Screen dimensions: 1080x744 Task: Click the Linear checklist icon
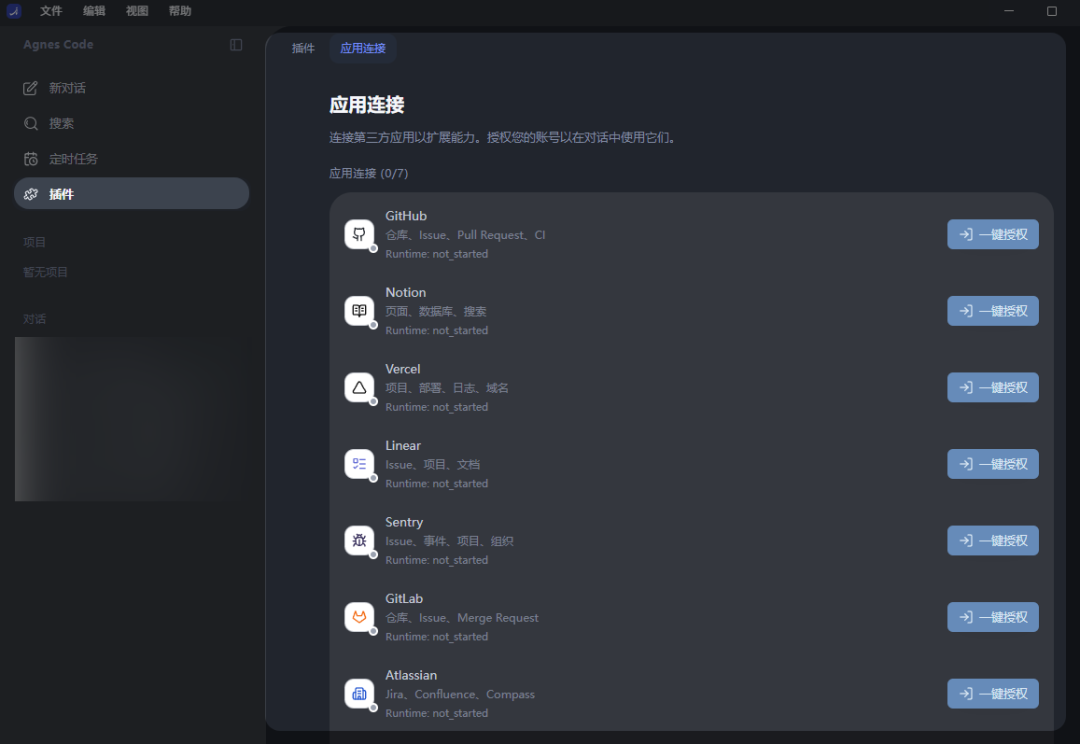[x=359, y=464]
